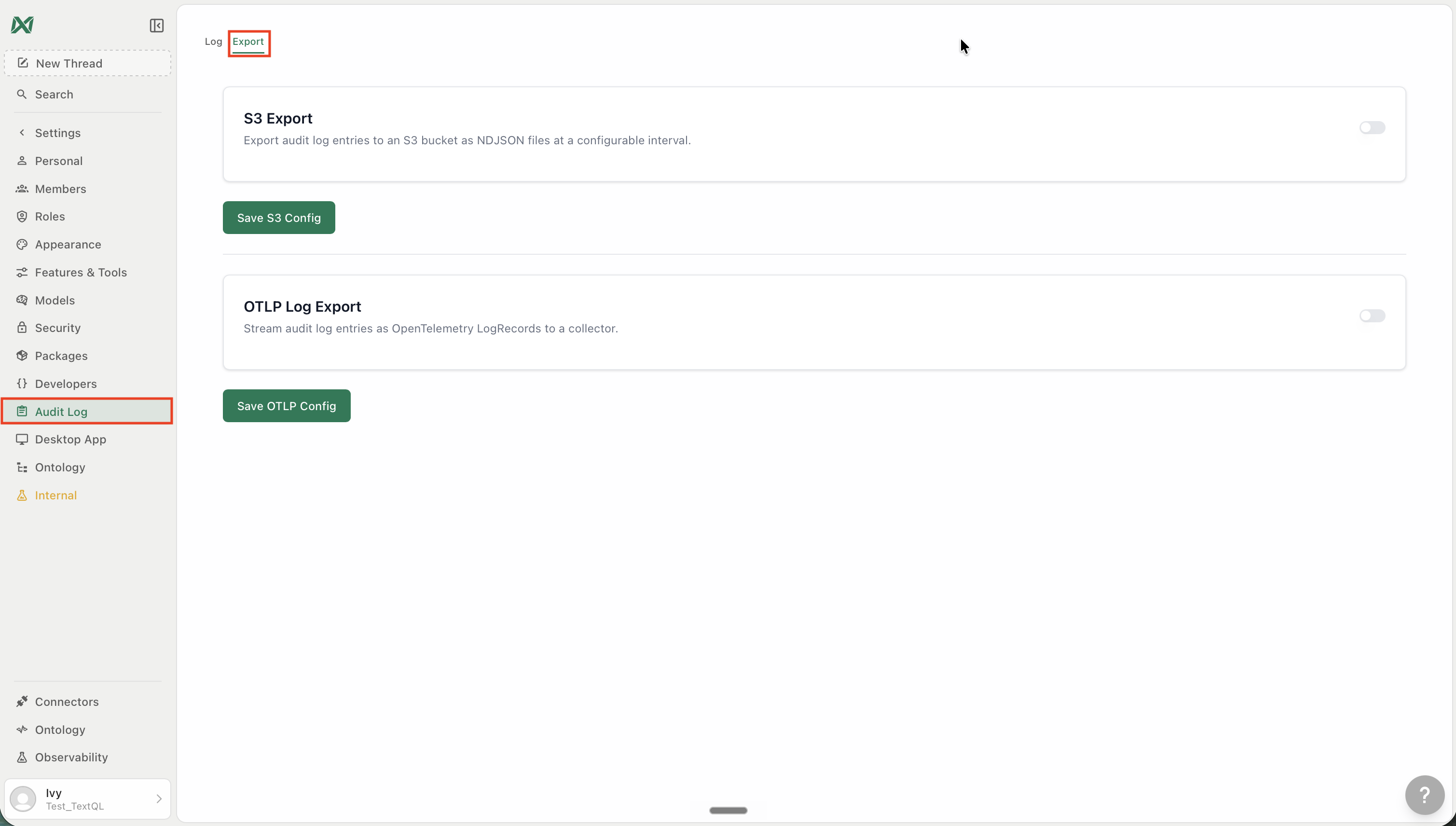This screenshot has height=826, width=1456.
Task: Click the Members group icon
Action: [22, 188]
